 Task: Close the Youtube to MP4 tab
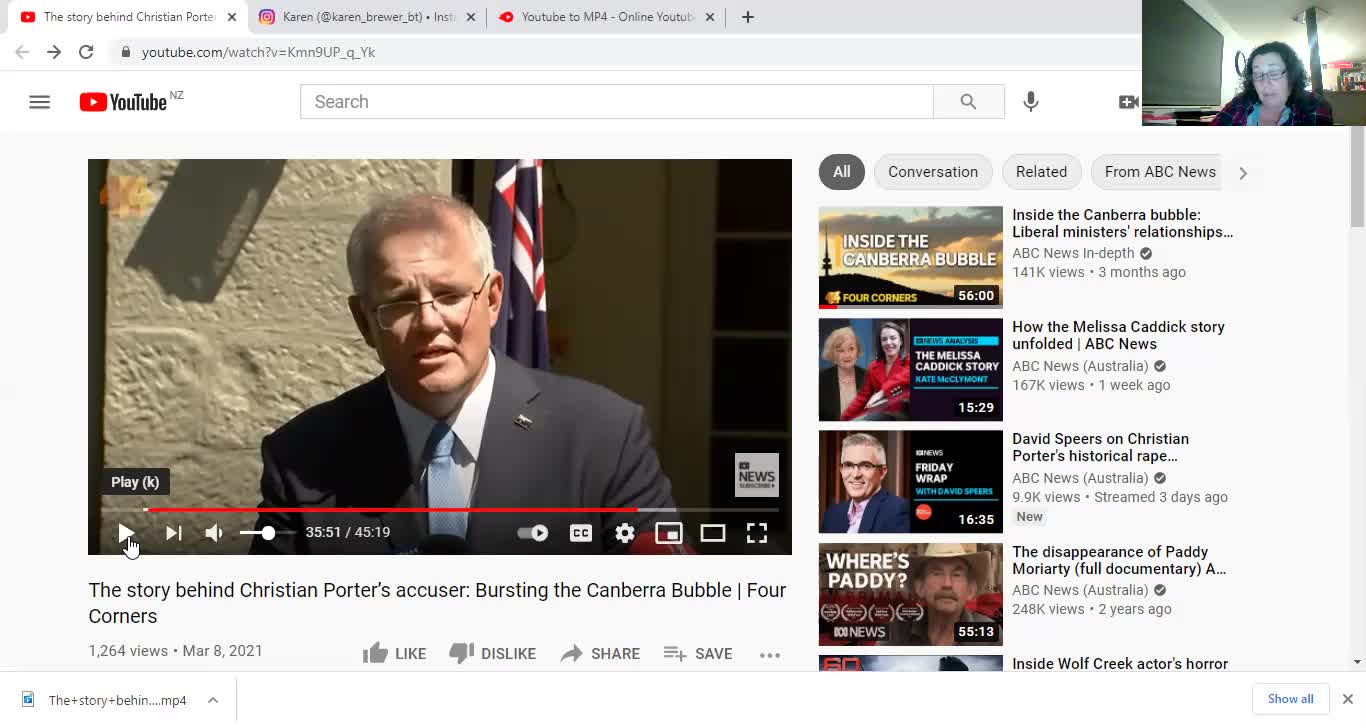coord(710,17)
